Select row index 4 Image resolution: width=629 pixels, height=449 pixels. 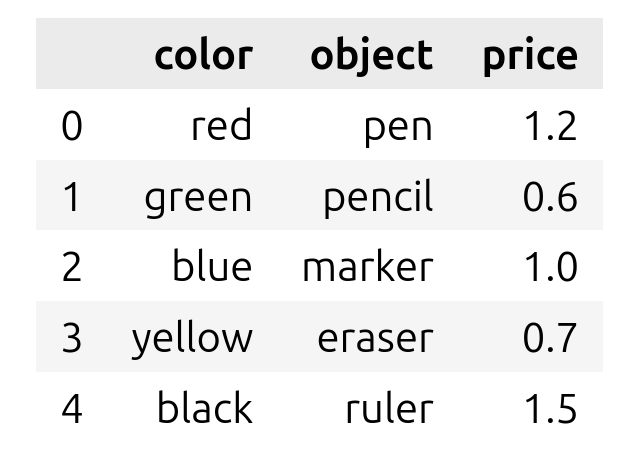(x=71, y=408)
